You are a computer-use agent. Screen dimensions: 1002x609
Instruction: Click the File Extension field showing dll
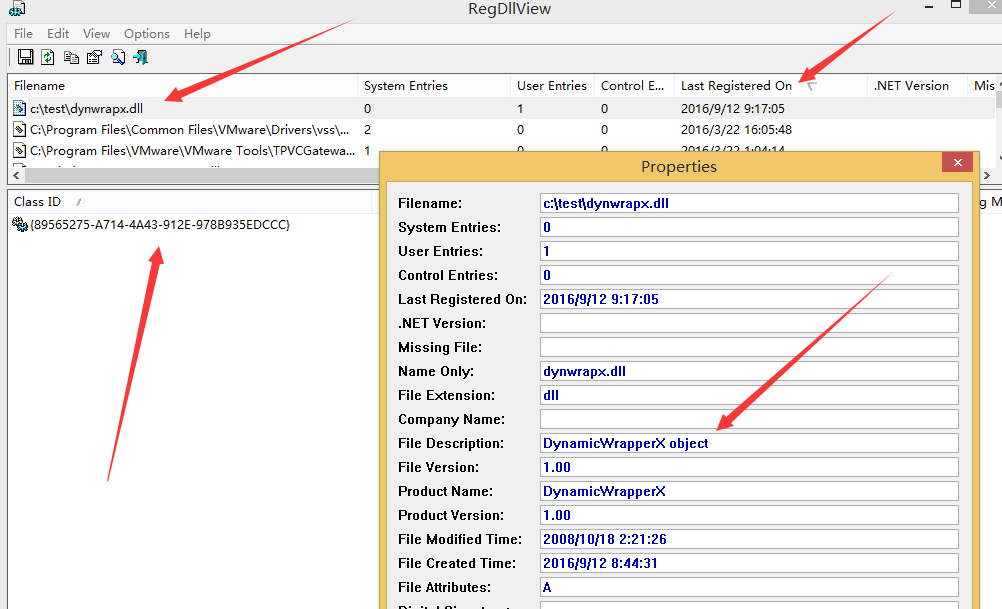click(x=749, y=395)
